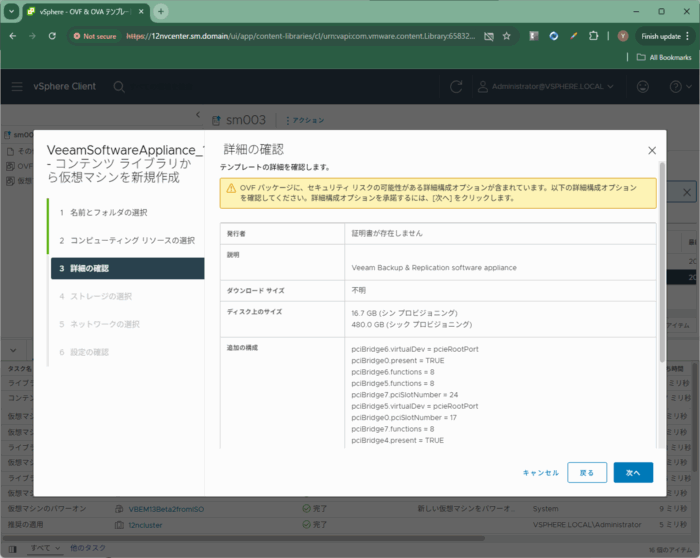Open the help question mark menu
700x558 pixels.
(680, 87)
